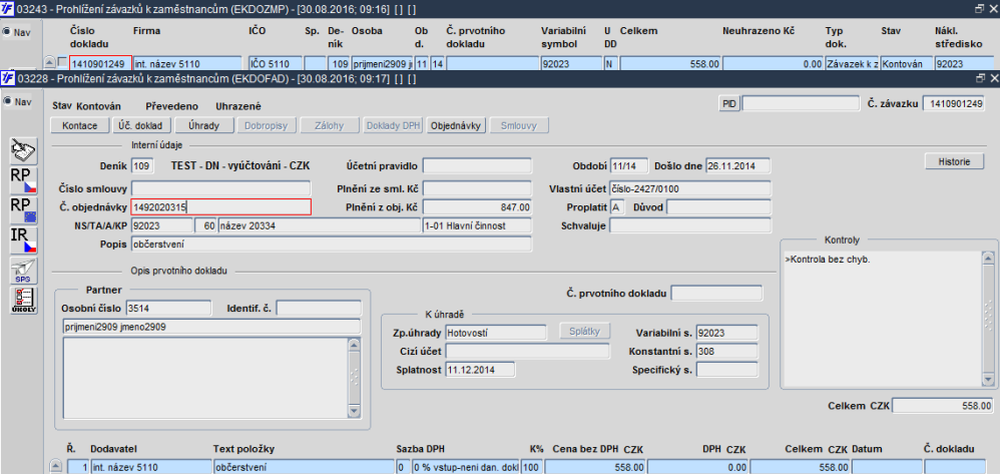
Task: Focus the Č. objednávky field
Action: coord(221,207)
